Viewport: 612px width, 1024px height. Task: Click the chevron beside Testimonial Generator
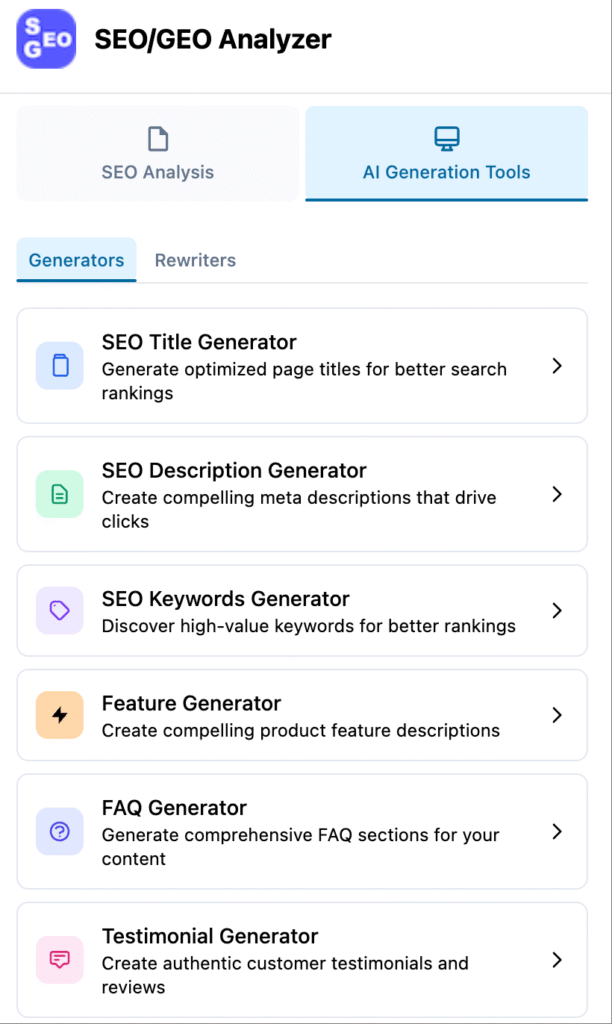pos(557,960)
